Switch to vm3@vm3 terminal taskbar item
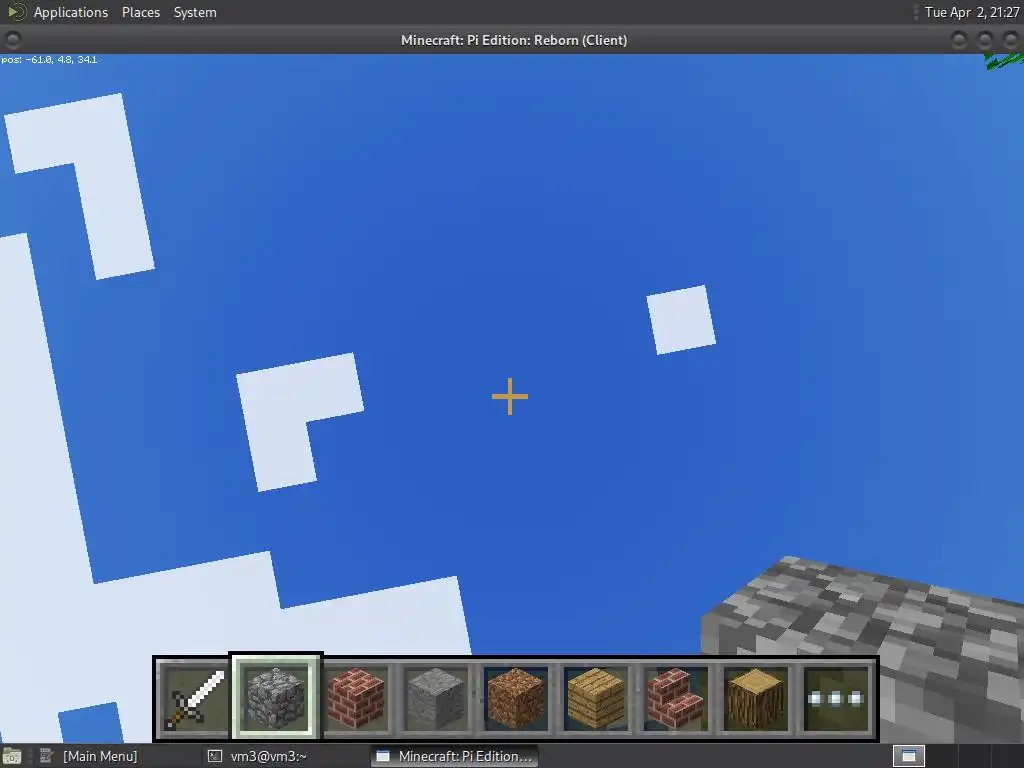Viewport: 1024px width, 768px height. (x=268, y=756)
